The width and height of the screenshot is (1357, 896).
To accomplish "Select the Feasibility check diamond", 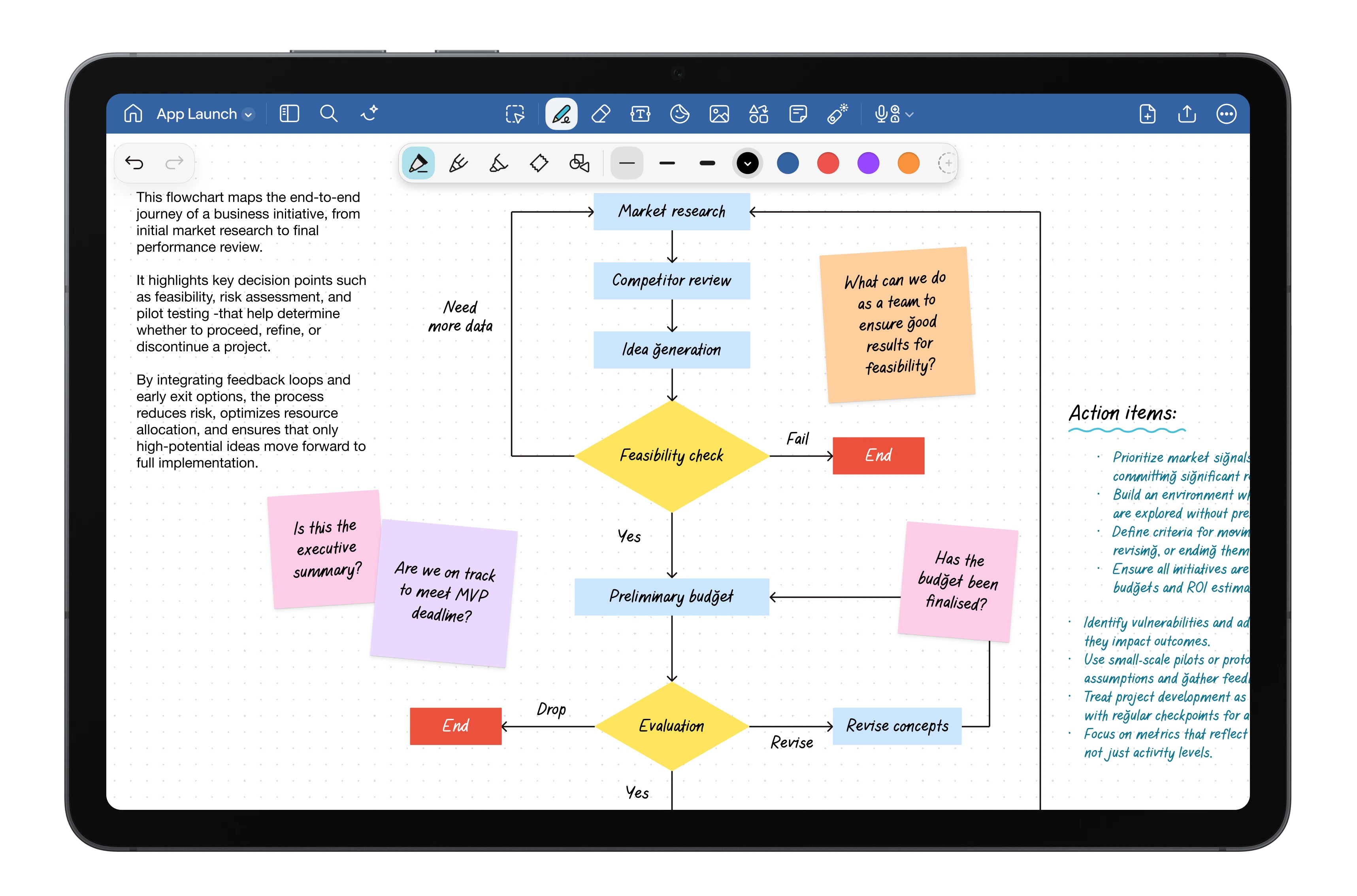I will (x=672, y=456).
